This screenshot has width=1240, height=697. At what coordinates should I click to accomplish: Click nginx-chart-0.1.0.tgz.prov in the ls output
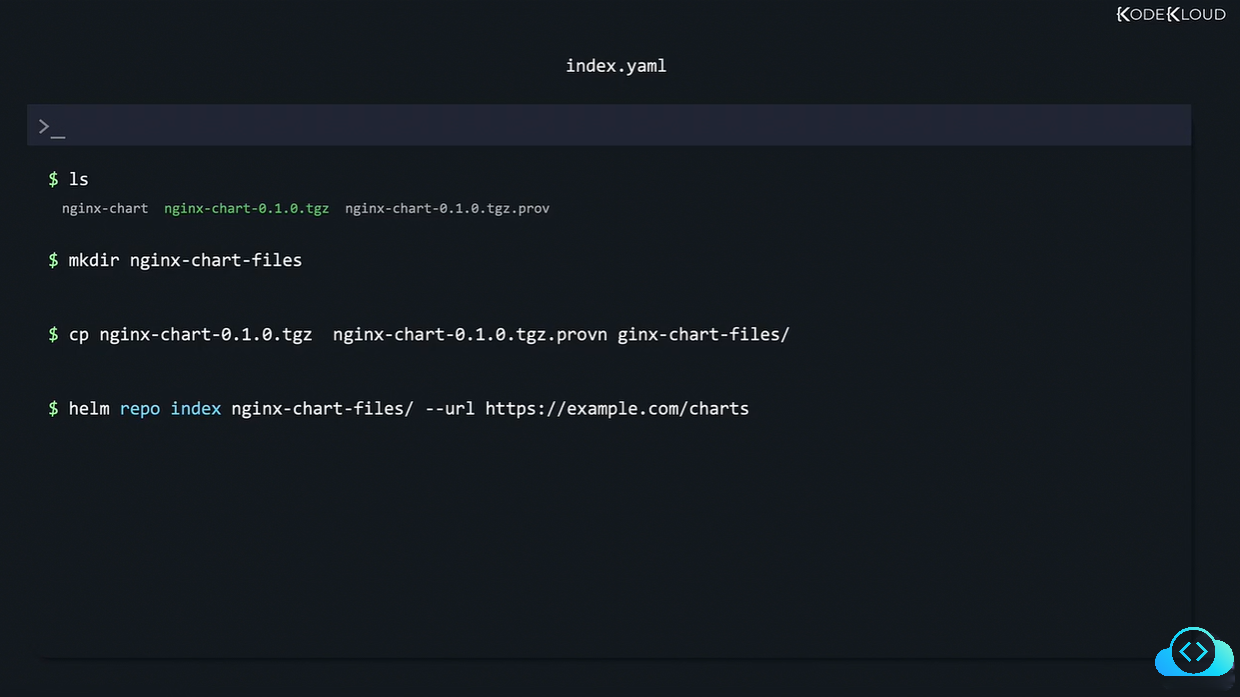tap(447, 209)
